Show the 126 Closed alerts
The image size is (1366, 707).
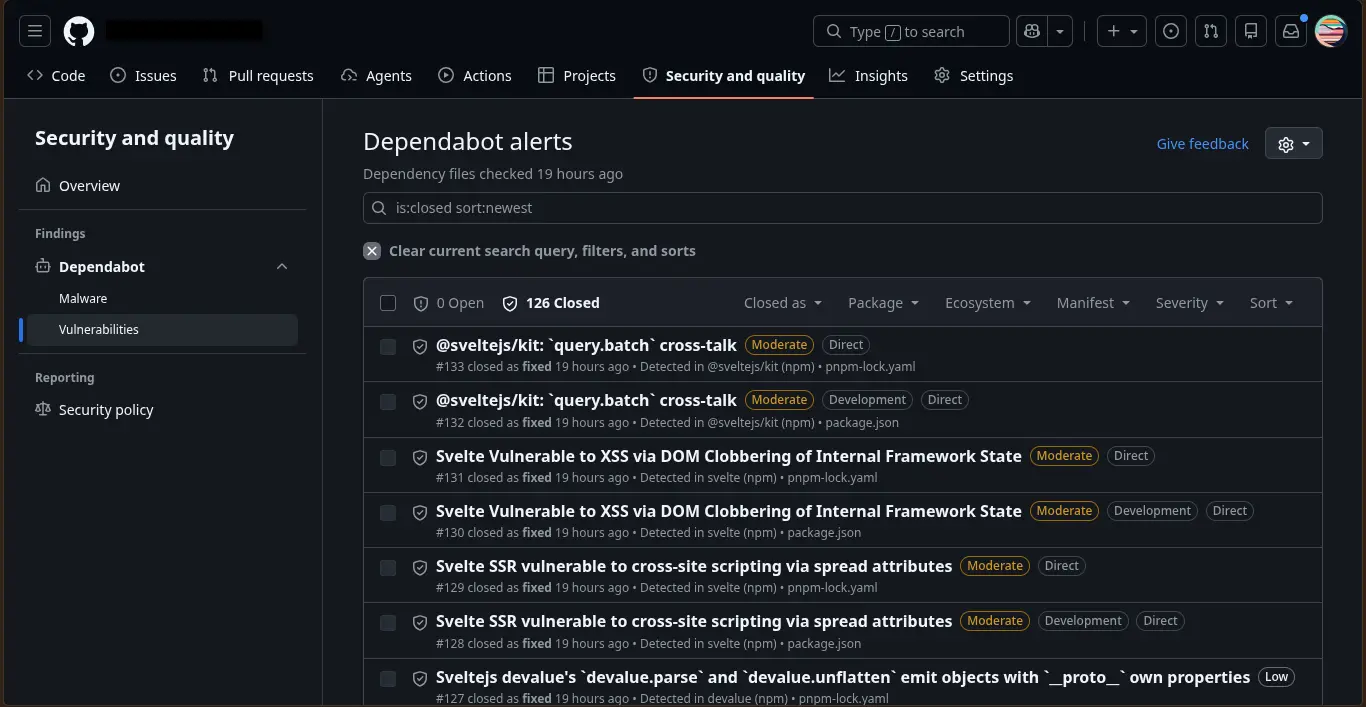551,303
